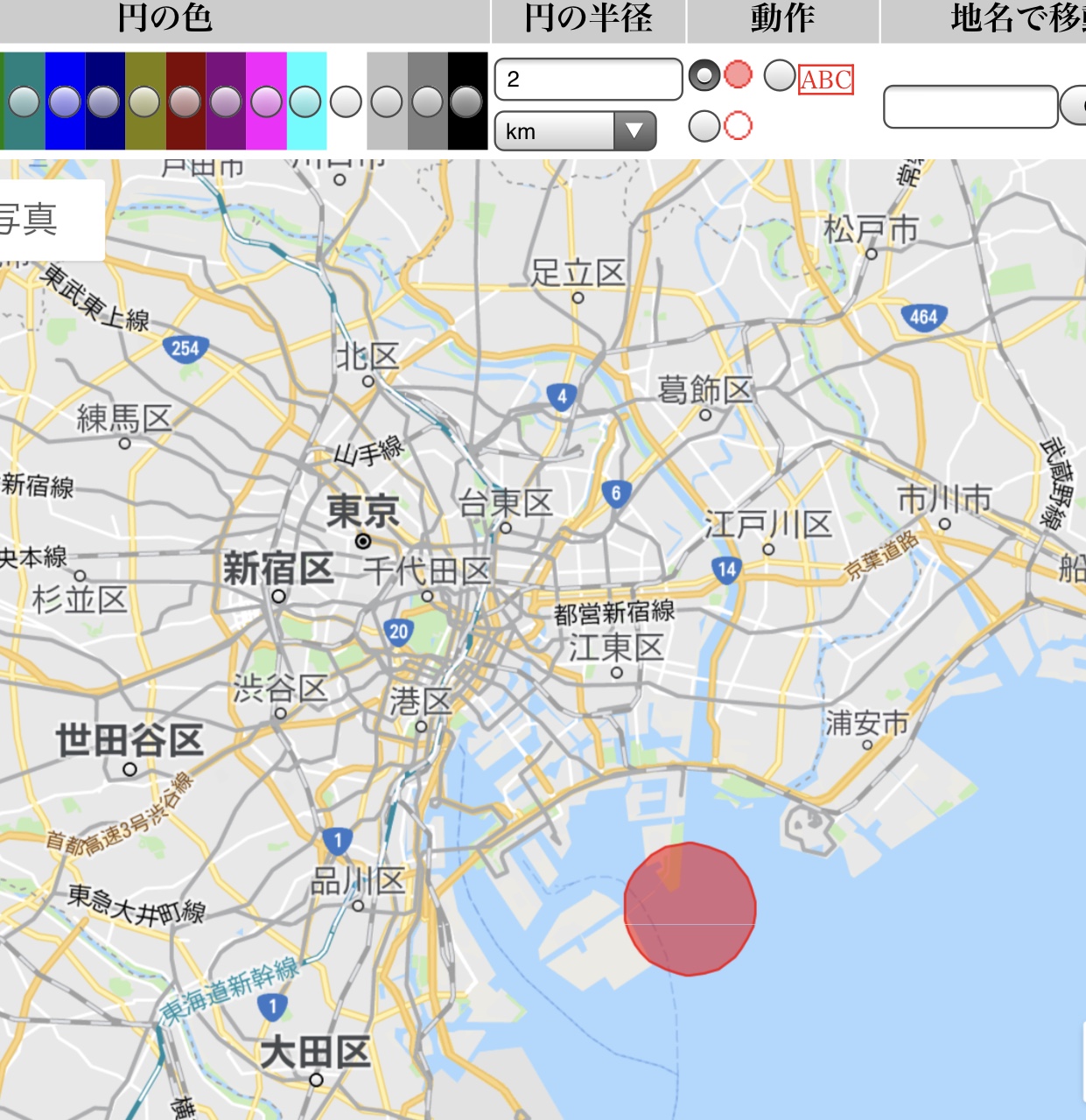This screenshot has height=1120, width=1086.
Task: Click the 東京 city marker dot
Action: coord(363,542)
